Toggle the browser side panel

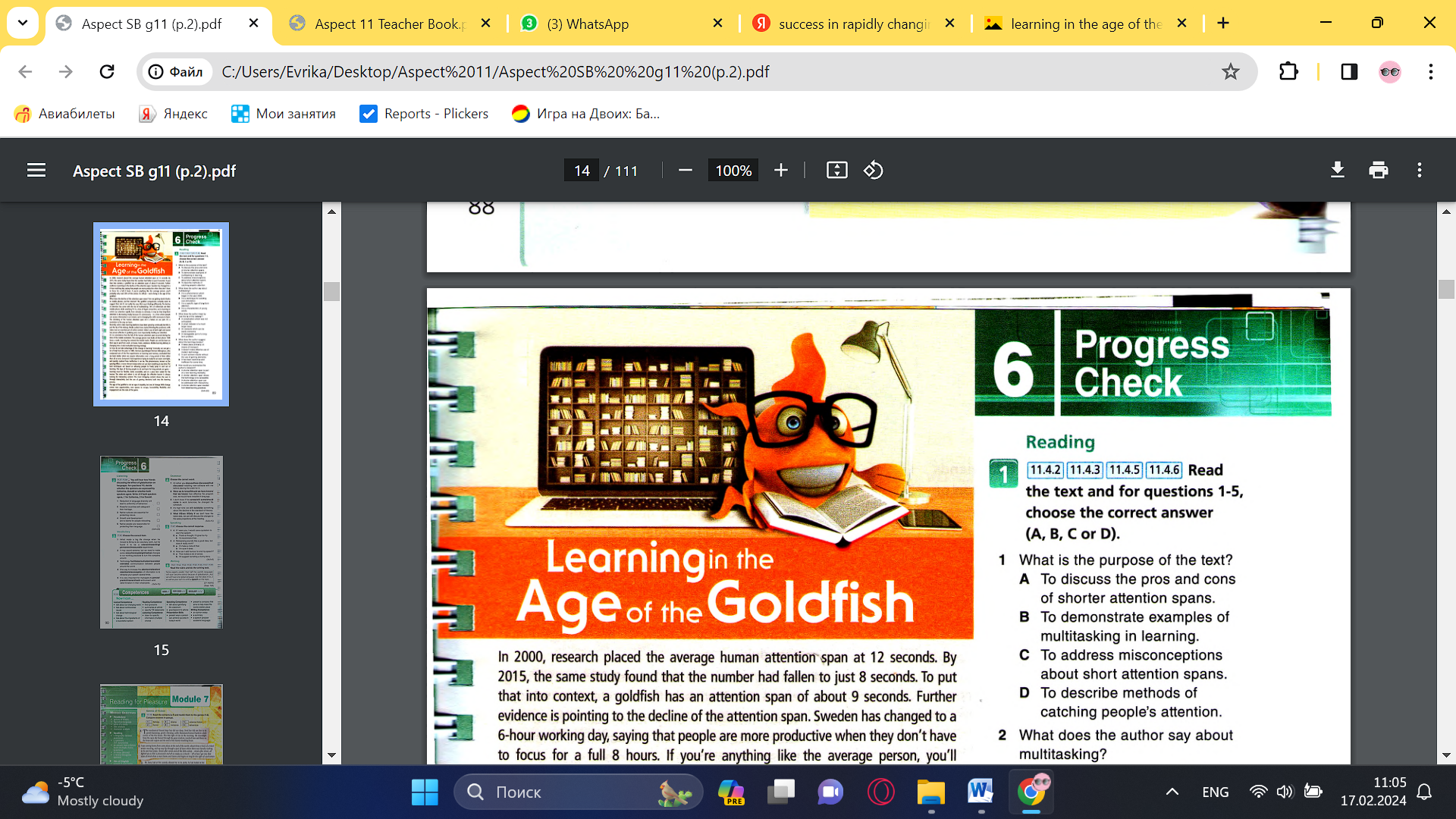tap(1349, 72)
